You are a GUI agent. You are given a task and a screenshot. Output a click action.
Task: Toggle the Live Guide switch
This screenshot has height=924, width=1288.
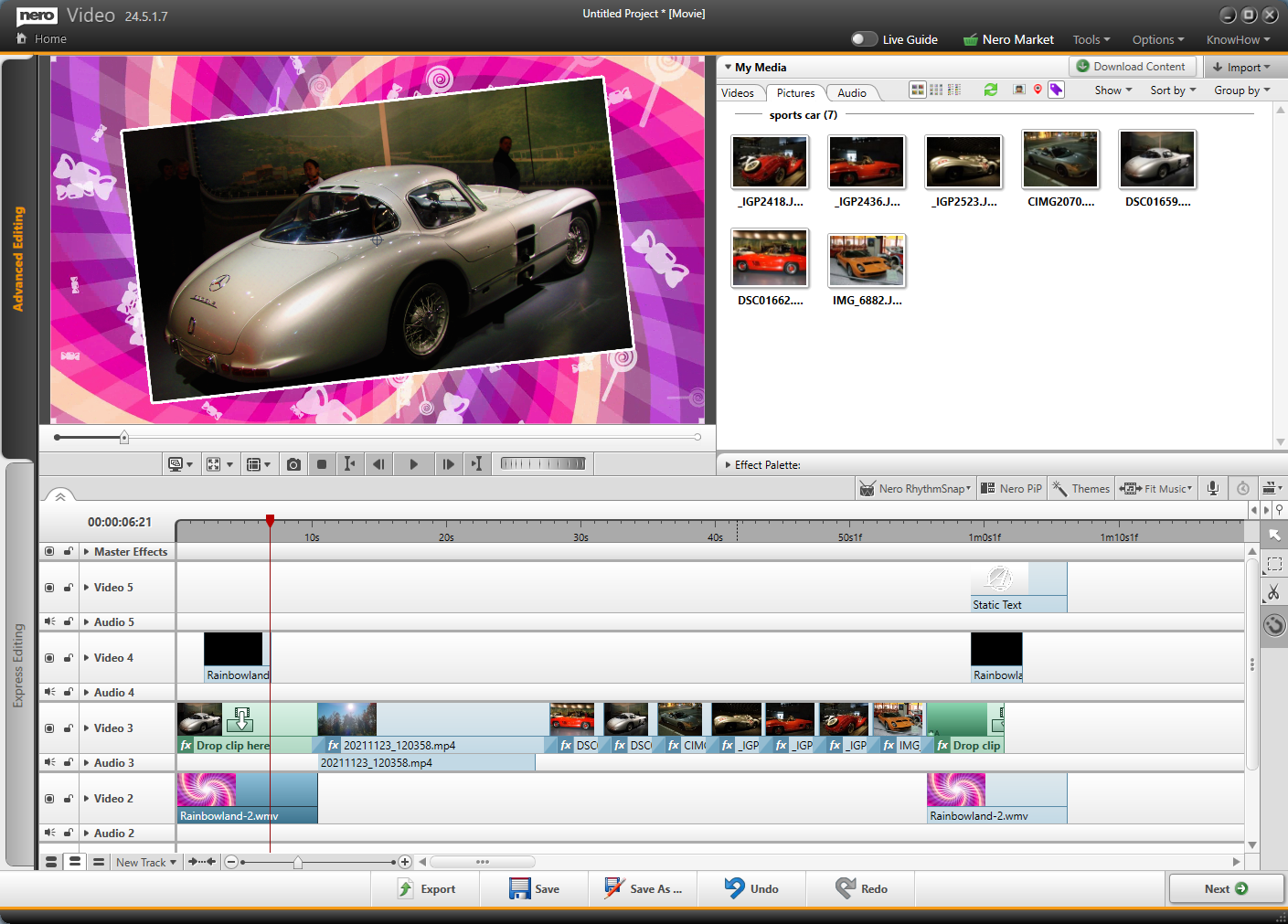point(864,39)
